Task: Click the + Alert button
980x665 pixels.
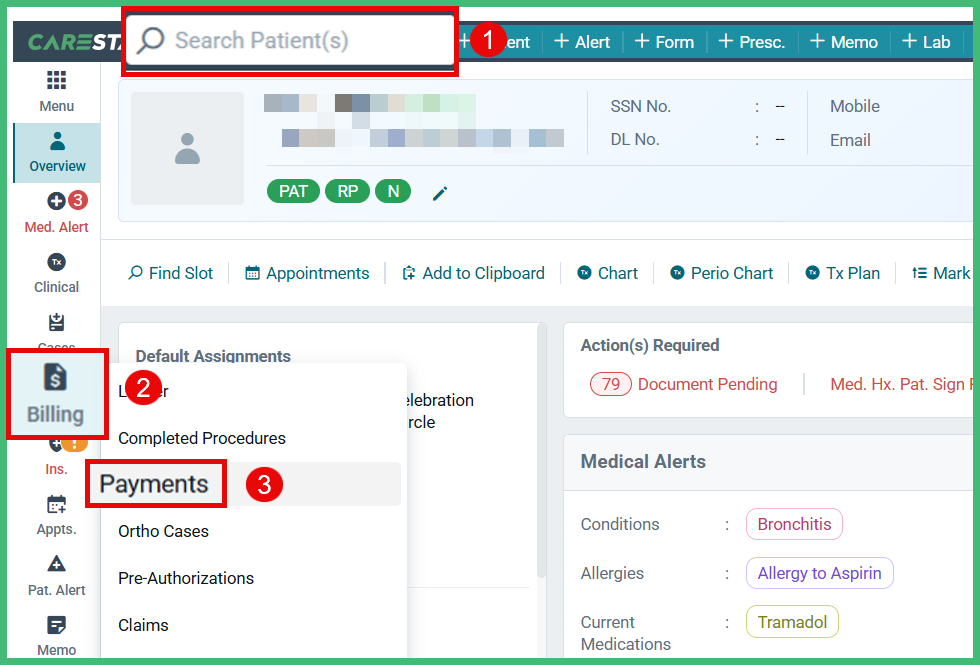Action: 581,41
